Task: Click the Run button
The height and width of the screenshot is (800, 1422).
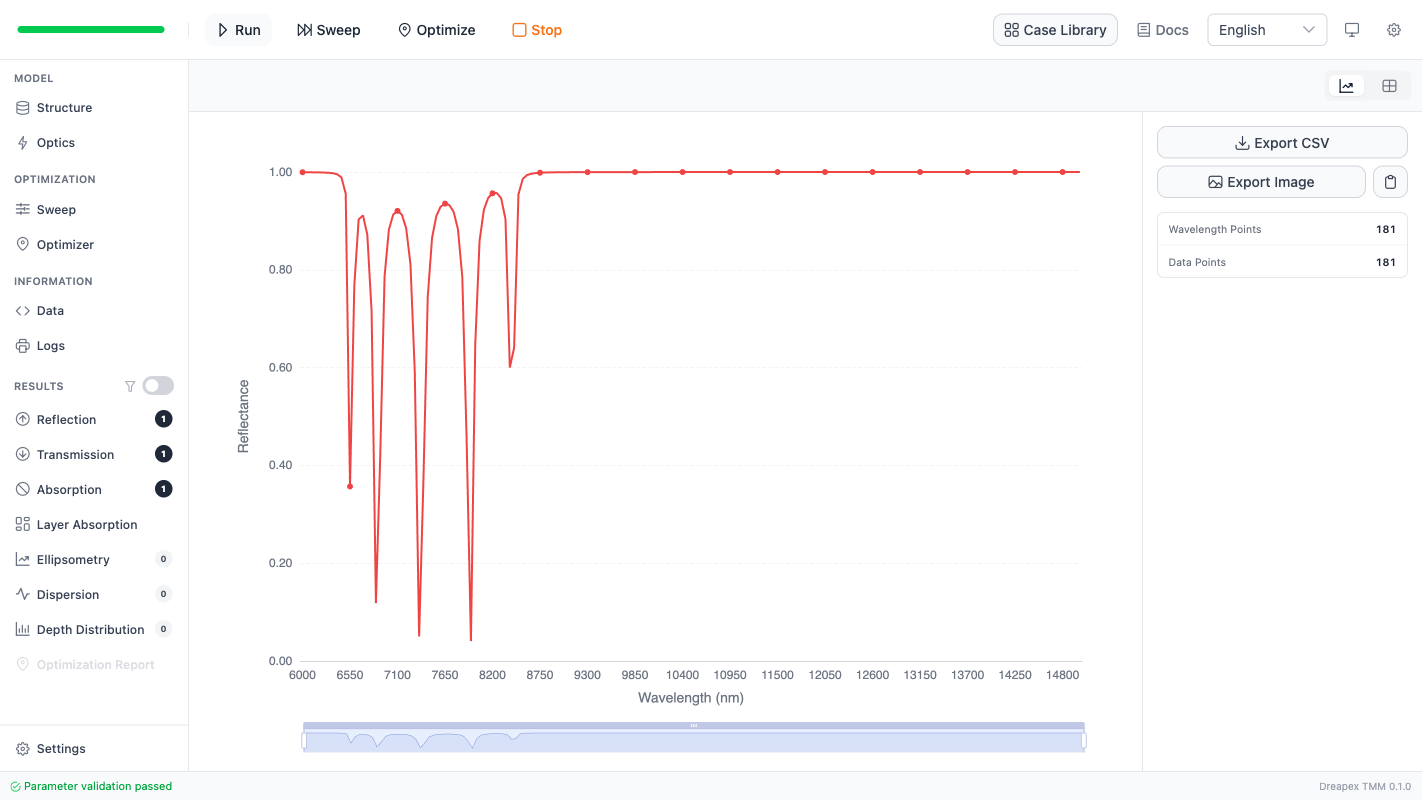Action: tap(238, 30)
